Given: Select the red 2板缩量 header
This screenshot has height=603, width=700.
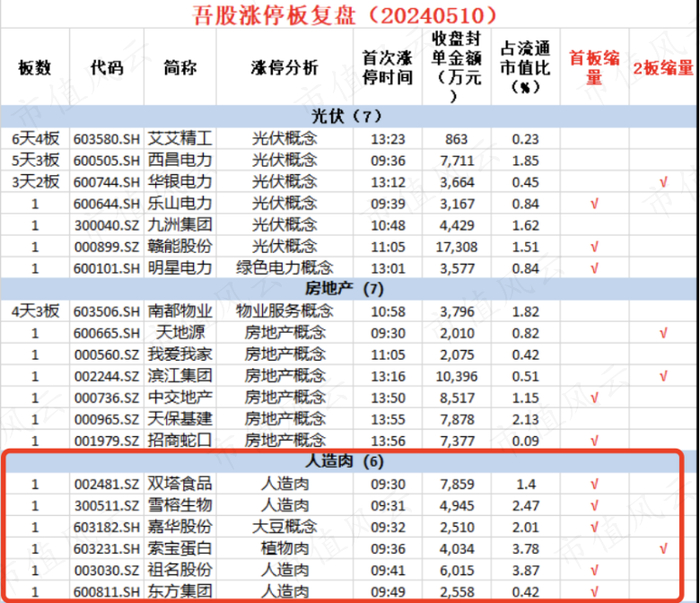Looking at the screenshot, I should (663, 68).
